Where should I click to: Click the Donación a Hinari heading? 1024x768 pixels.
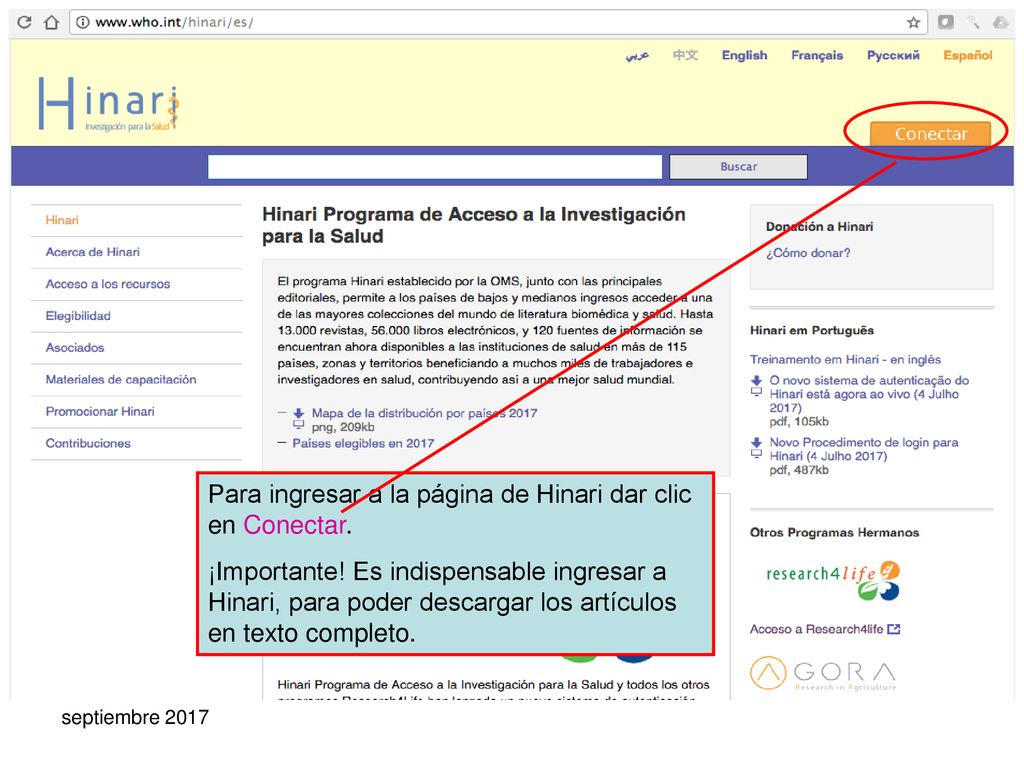[820, 227]
